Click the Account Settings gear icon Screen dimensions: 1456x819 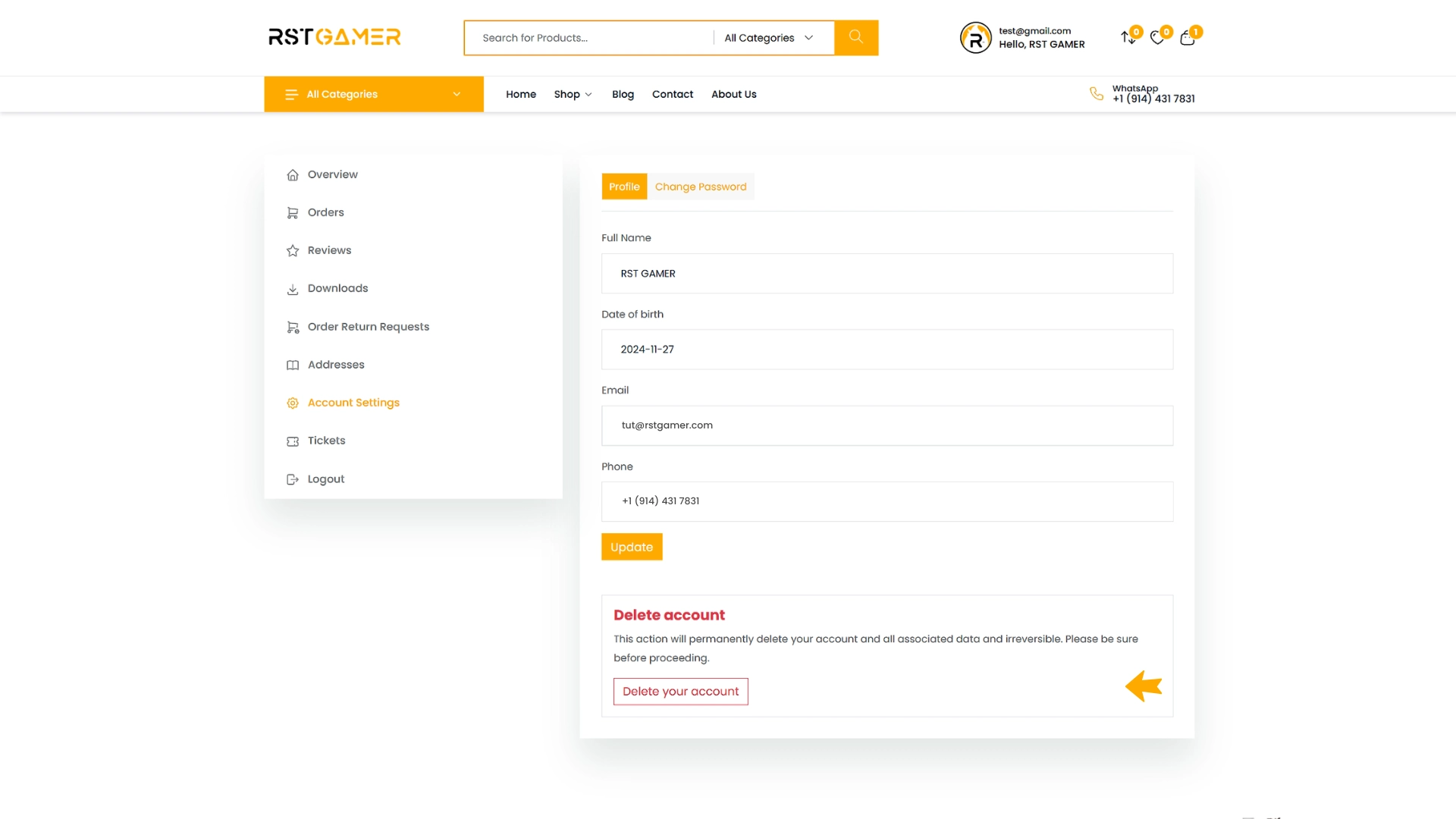point(293,403)
